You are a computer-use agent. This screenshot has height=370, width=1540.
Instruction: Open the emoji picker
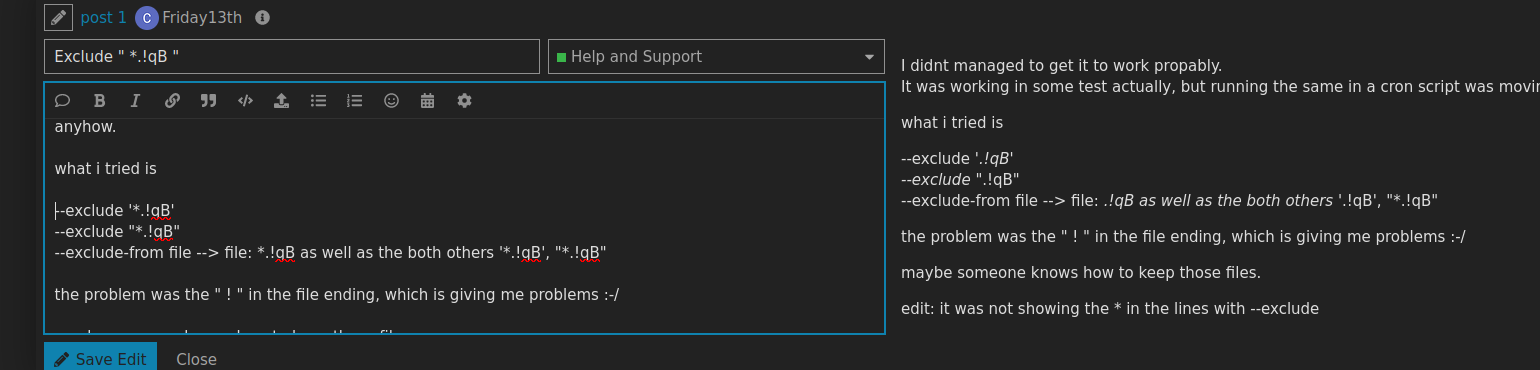391,100
